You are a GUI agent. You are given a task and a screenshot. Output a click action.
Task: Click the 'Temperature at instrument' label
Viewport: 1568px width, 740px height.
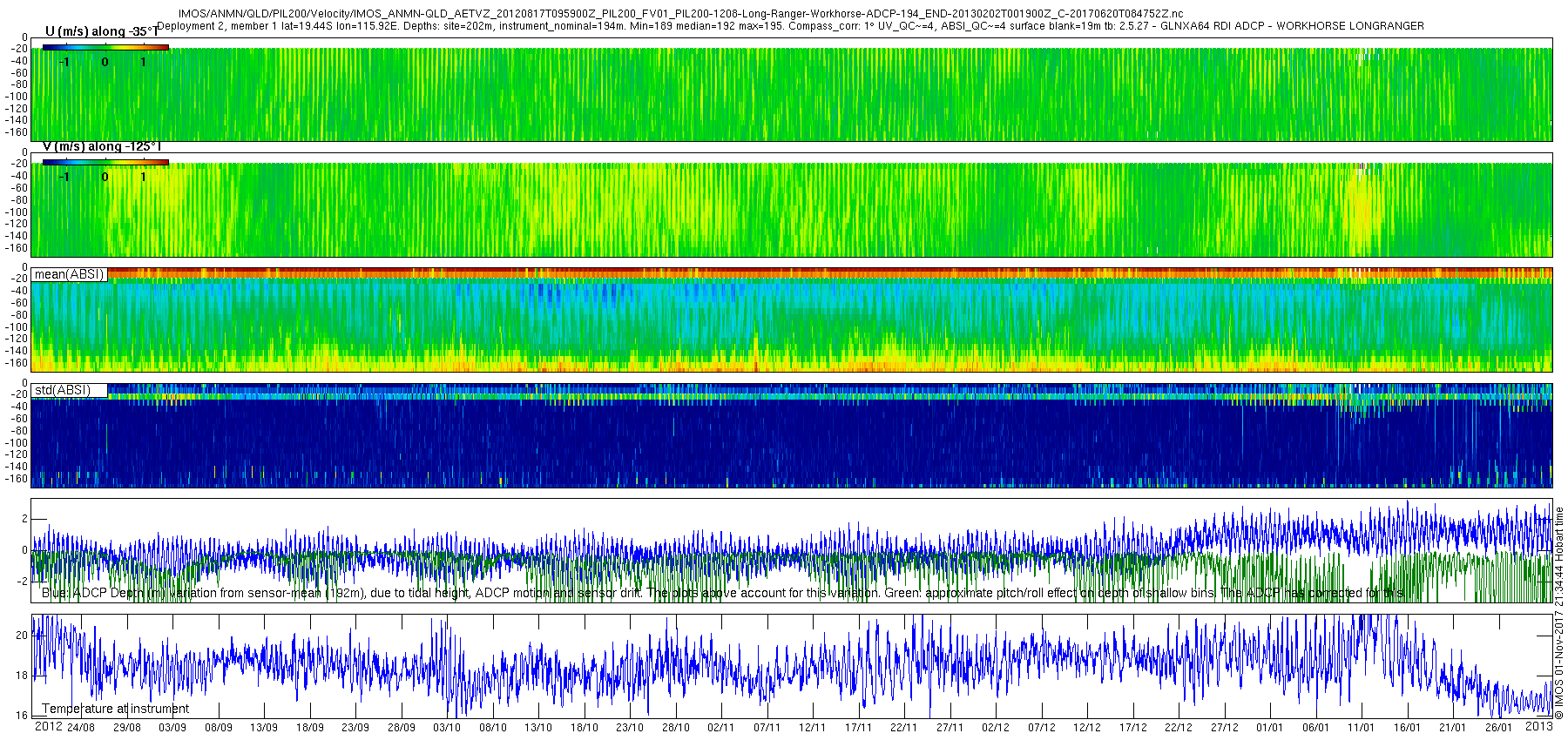pos(115,709)
